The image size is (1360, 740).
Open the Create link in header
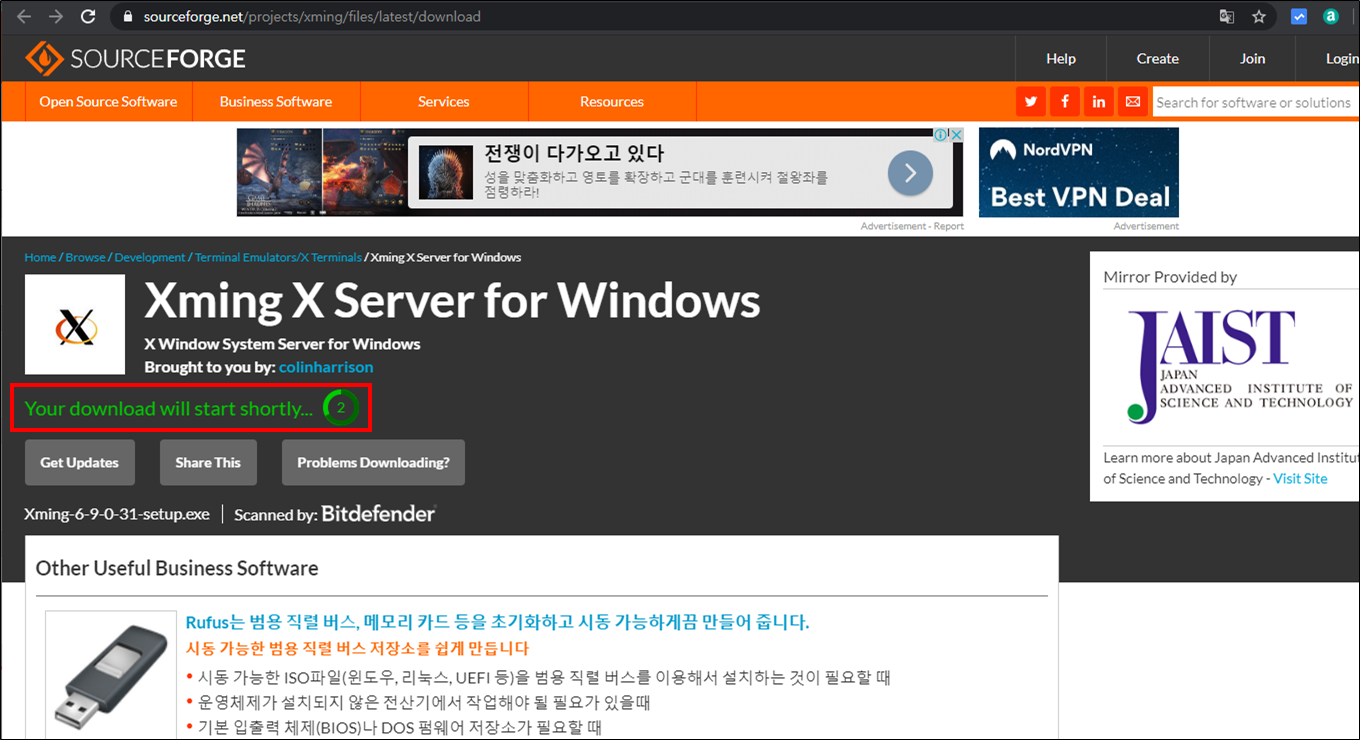pyautogui.click(x=1158, y=59)
